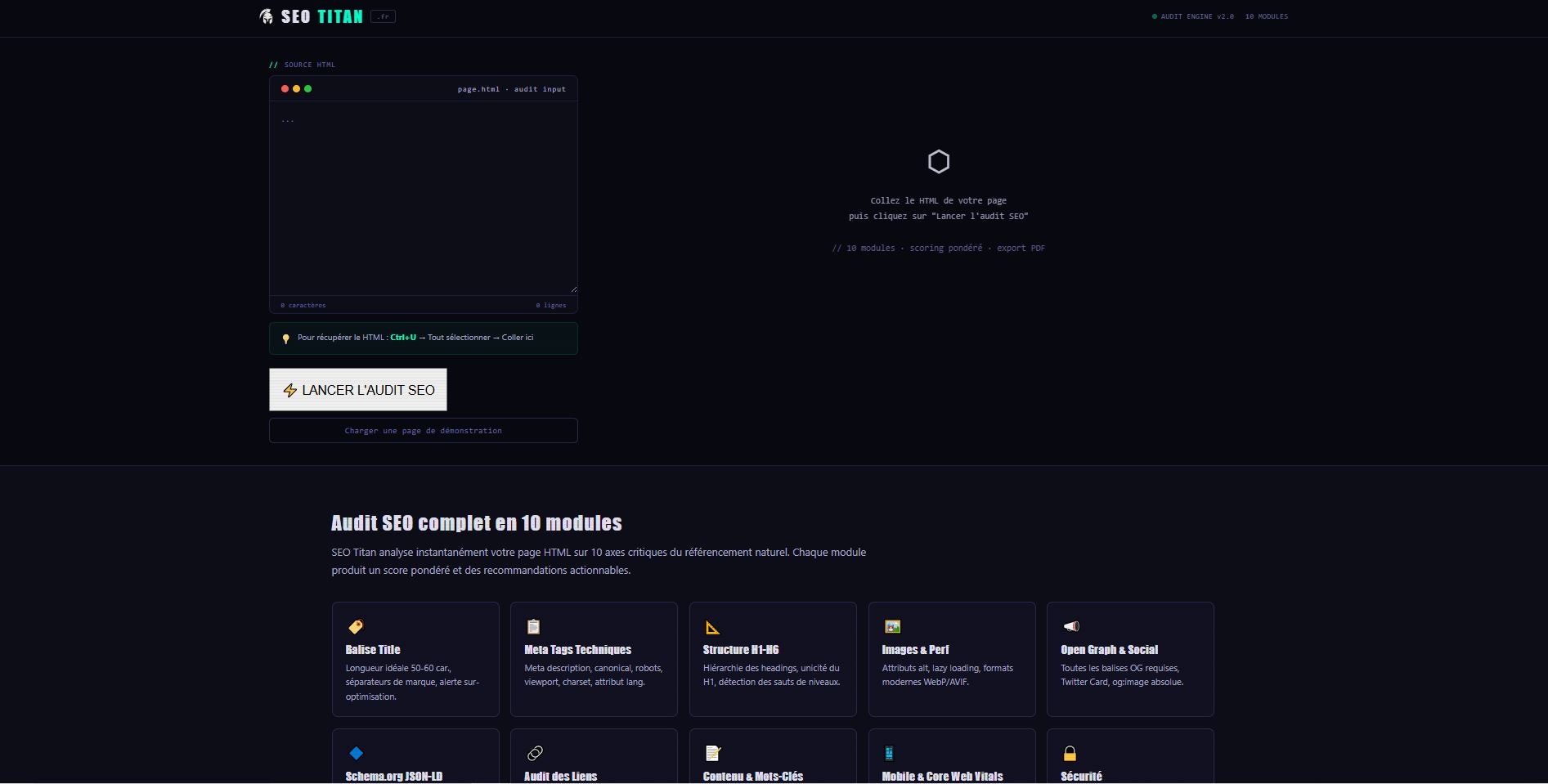
Task: Click the 0 lignes counter
Action: pos(550,305)
